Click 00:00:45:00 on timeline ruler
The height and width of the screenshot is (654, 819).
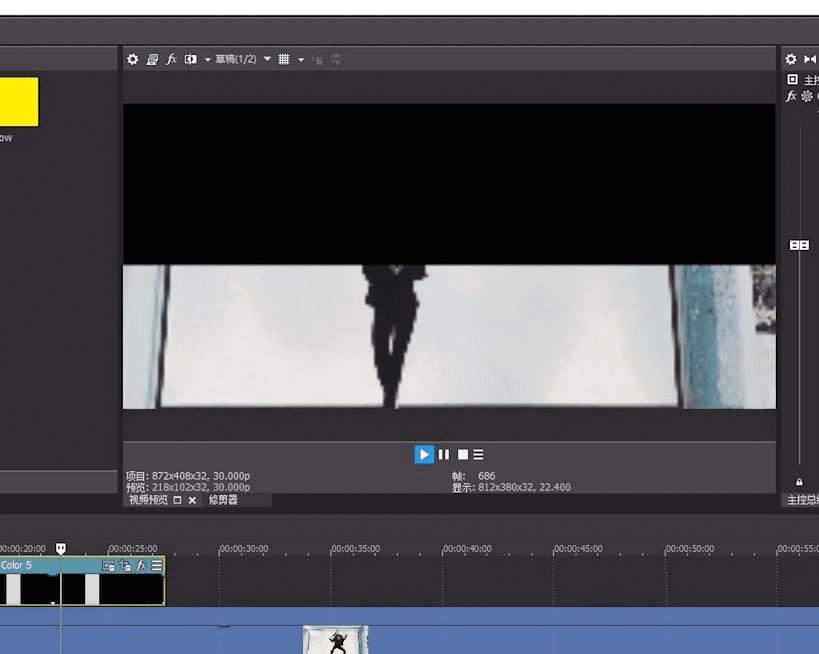coord(578,549)
